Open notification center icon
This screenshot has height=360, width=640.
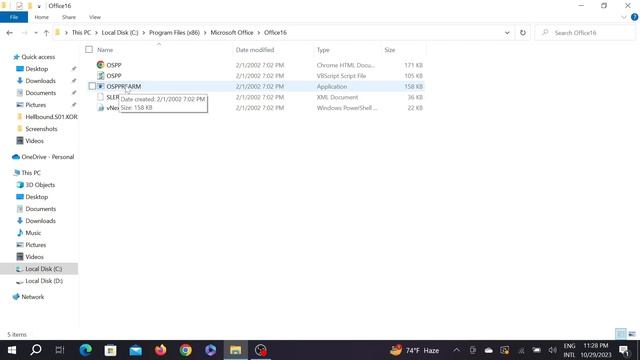624,350
